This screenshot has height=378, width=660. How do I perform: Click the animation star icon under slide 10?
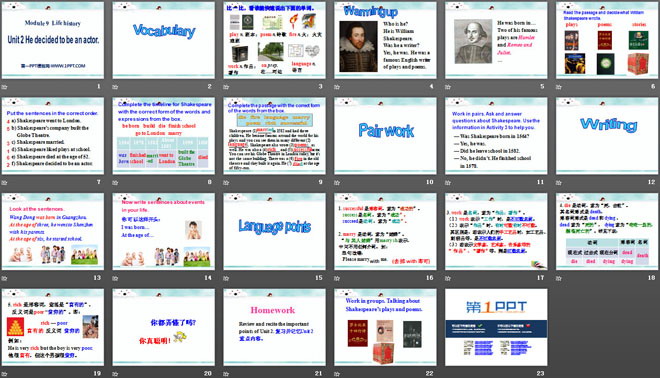click(x=337, y=182)
